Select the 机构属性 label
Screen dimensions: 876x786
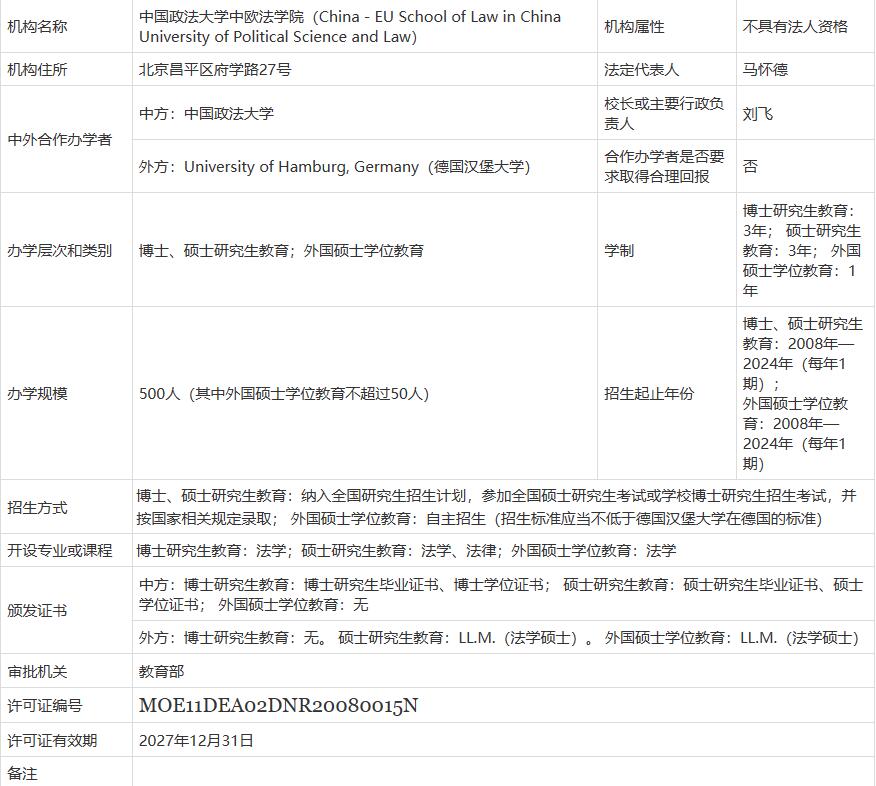tap(634, 26)
